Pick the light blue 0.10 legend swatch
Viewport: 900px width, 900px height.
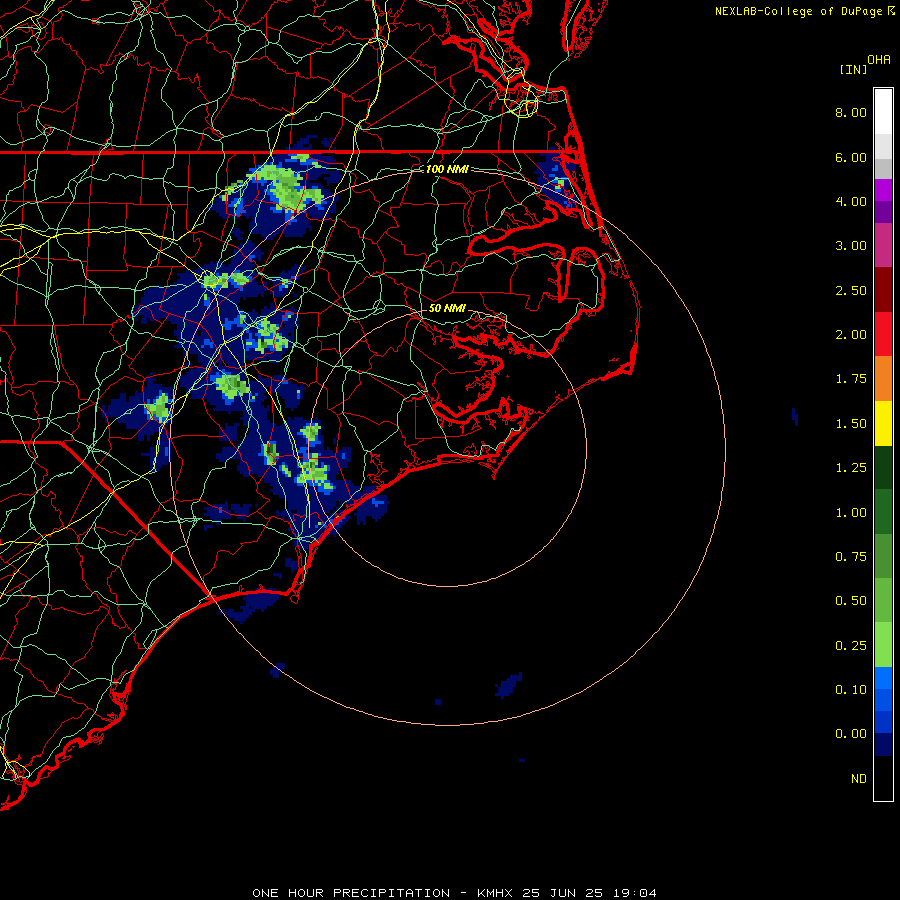tap(883, 678)
